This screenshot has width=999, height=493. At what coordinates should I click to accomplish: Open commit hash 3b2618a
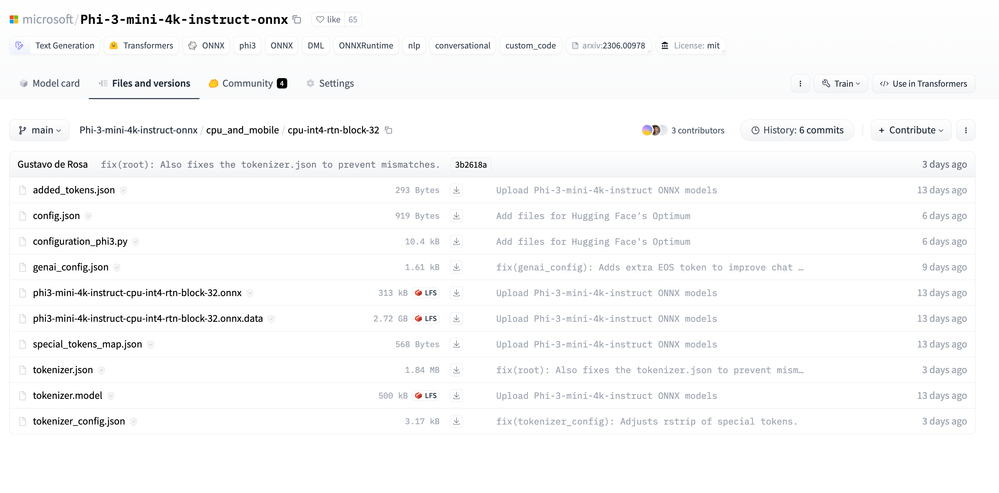[x=470, y=165]
